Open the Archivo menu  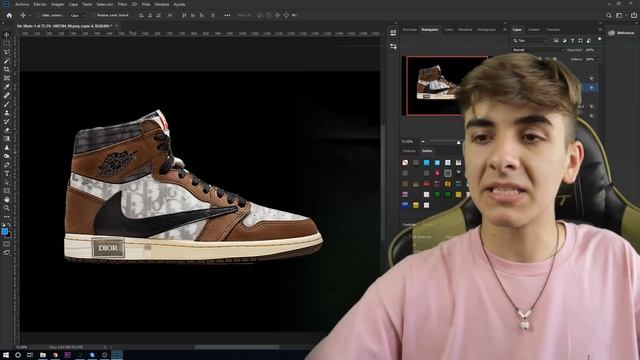[x=22, y=4]
